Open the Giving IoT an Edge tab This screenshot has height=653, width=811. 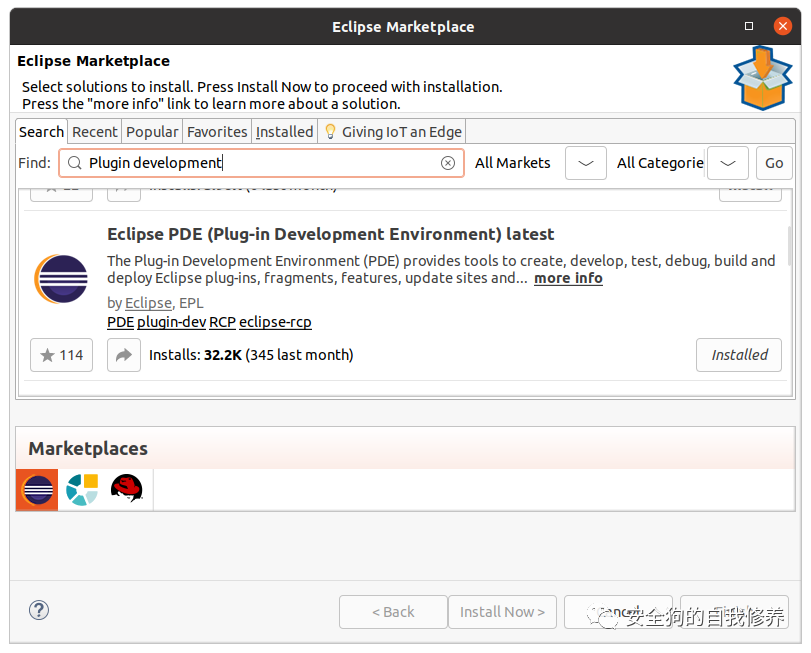point(393,132)
